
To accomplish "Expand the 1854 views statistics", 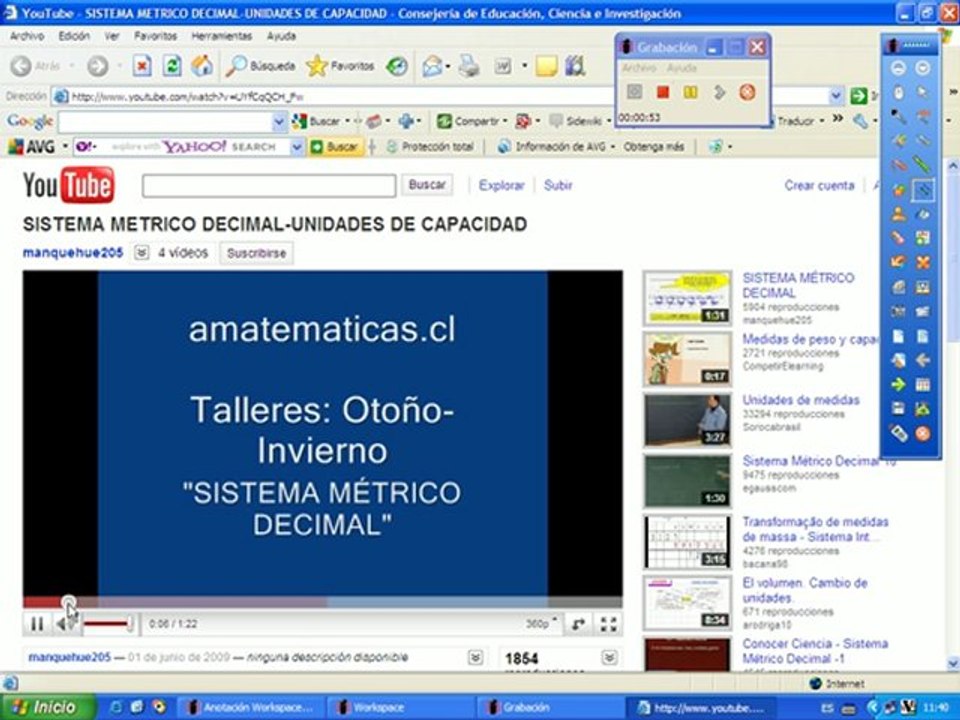I will point(609,658).
